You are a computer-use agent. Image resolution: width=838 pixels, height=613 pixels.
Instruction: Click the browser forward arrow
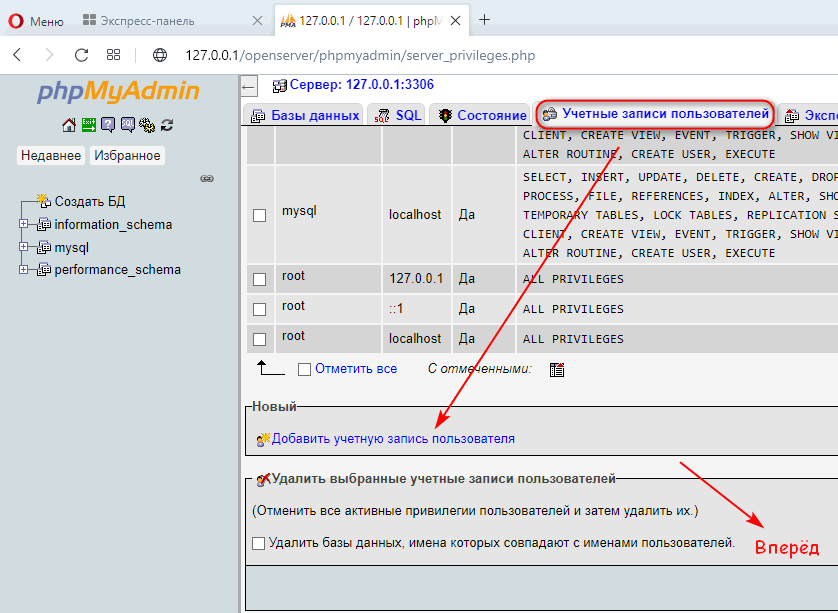49,55
